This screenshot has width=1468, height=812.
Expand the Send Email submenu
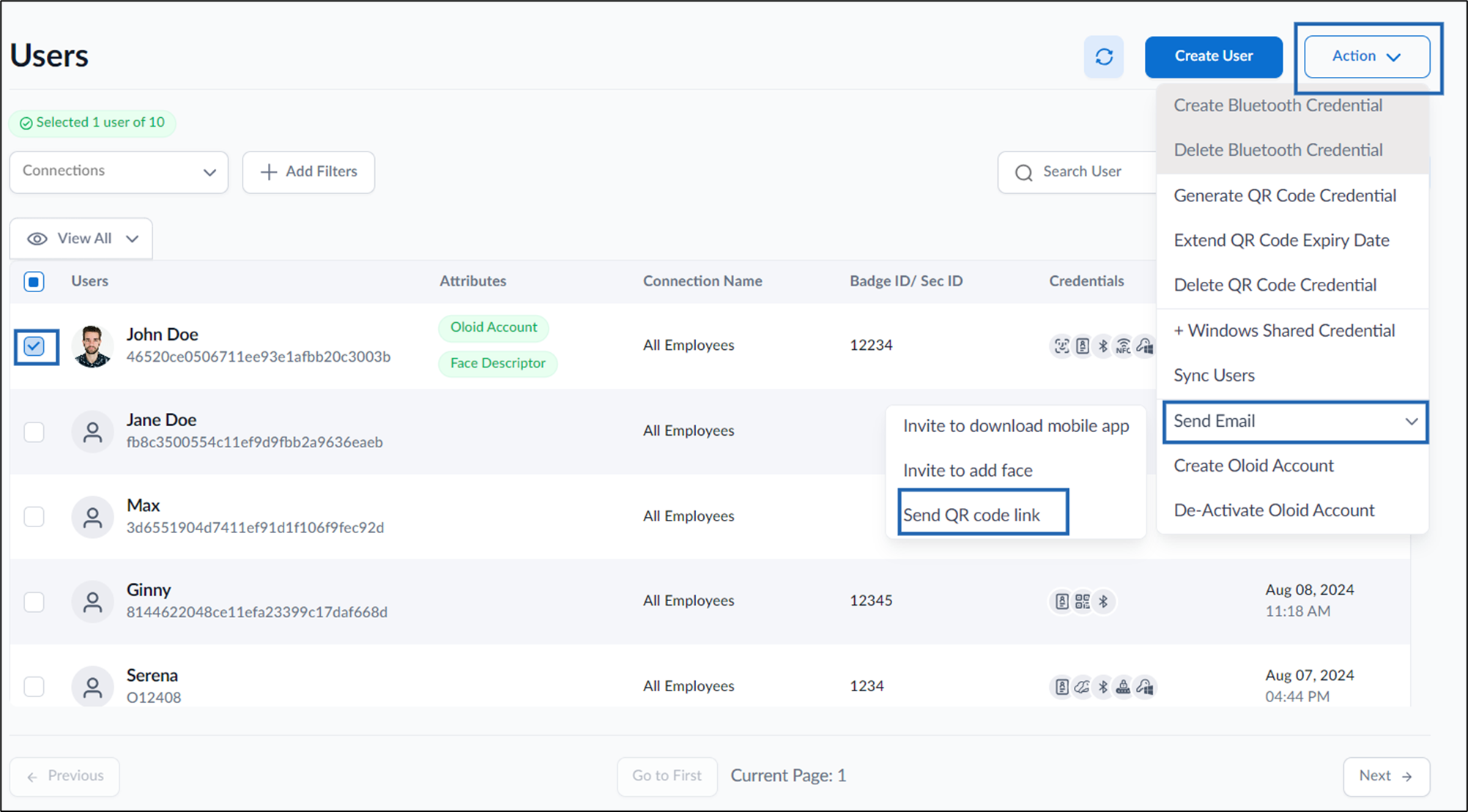click(x=1295, y=422)
